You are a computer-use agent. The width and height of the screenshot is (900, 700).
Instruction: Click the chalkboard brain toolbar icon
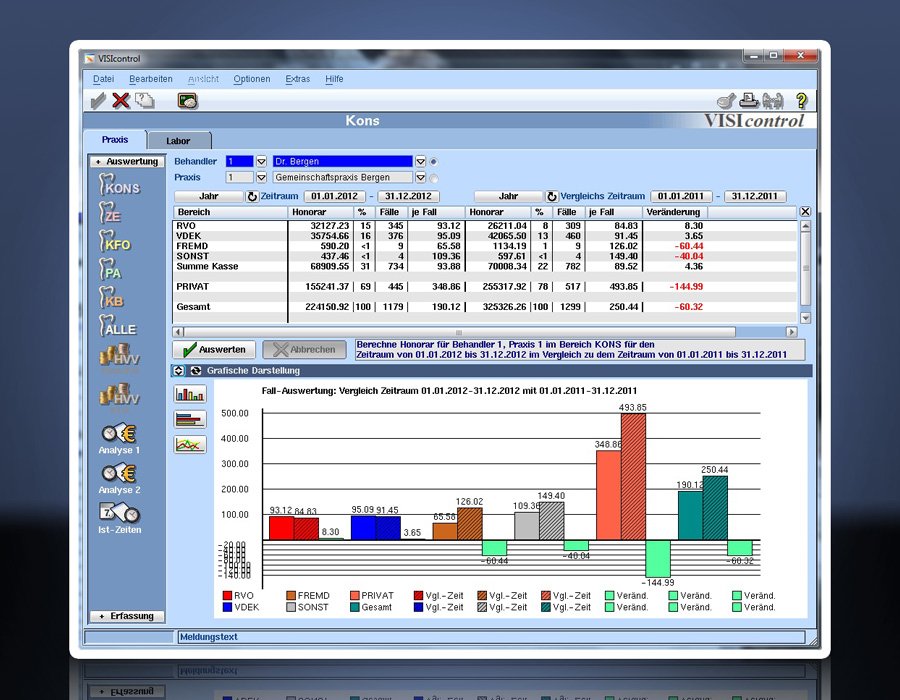tap(188, 101)
